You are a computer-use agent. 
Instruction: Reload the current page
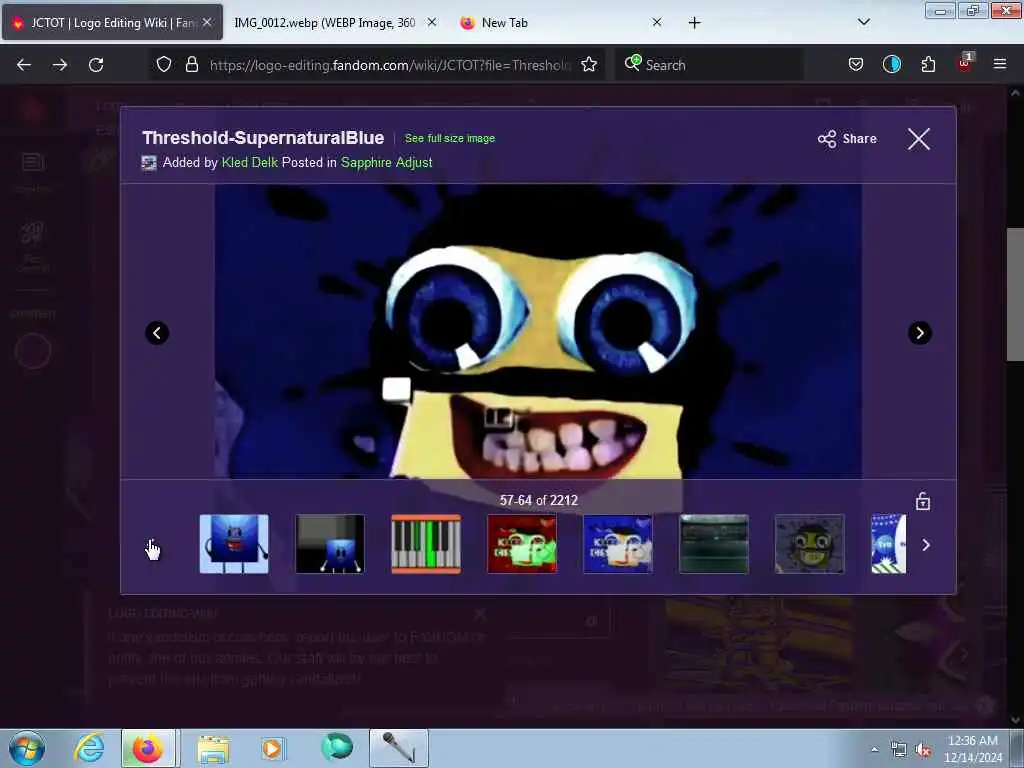(96, 65)
